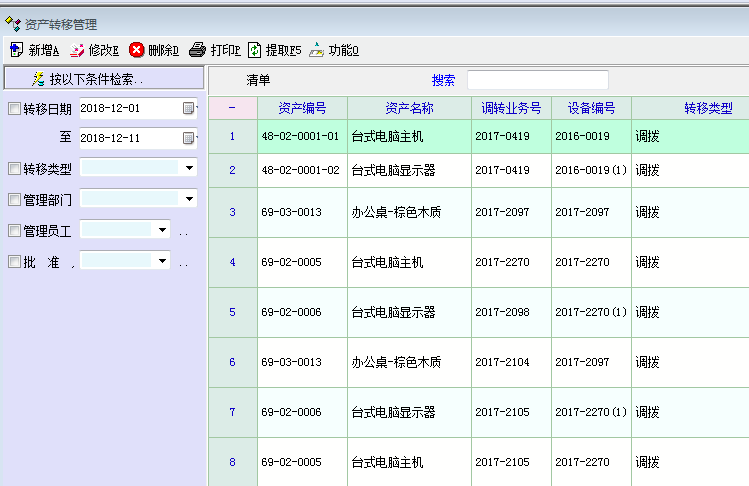749x486 pixels.
Task: Click the 资产名称 column header
Action: 409,108
